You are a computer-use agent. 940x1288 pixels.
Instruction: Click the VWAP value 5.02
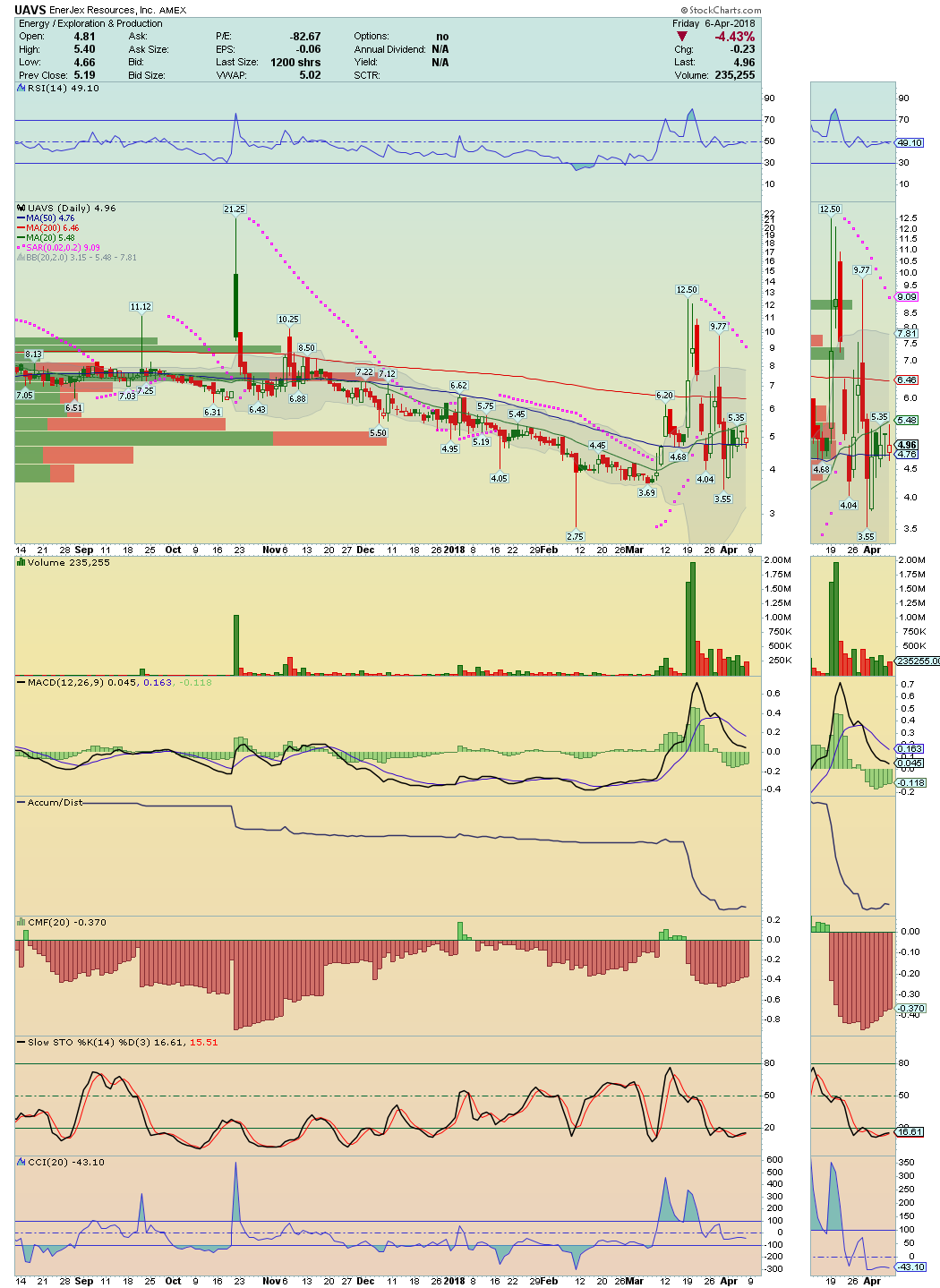310,75
